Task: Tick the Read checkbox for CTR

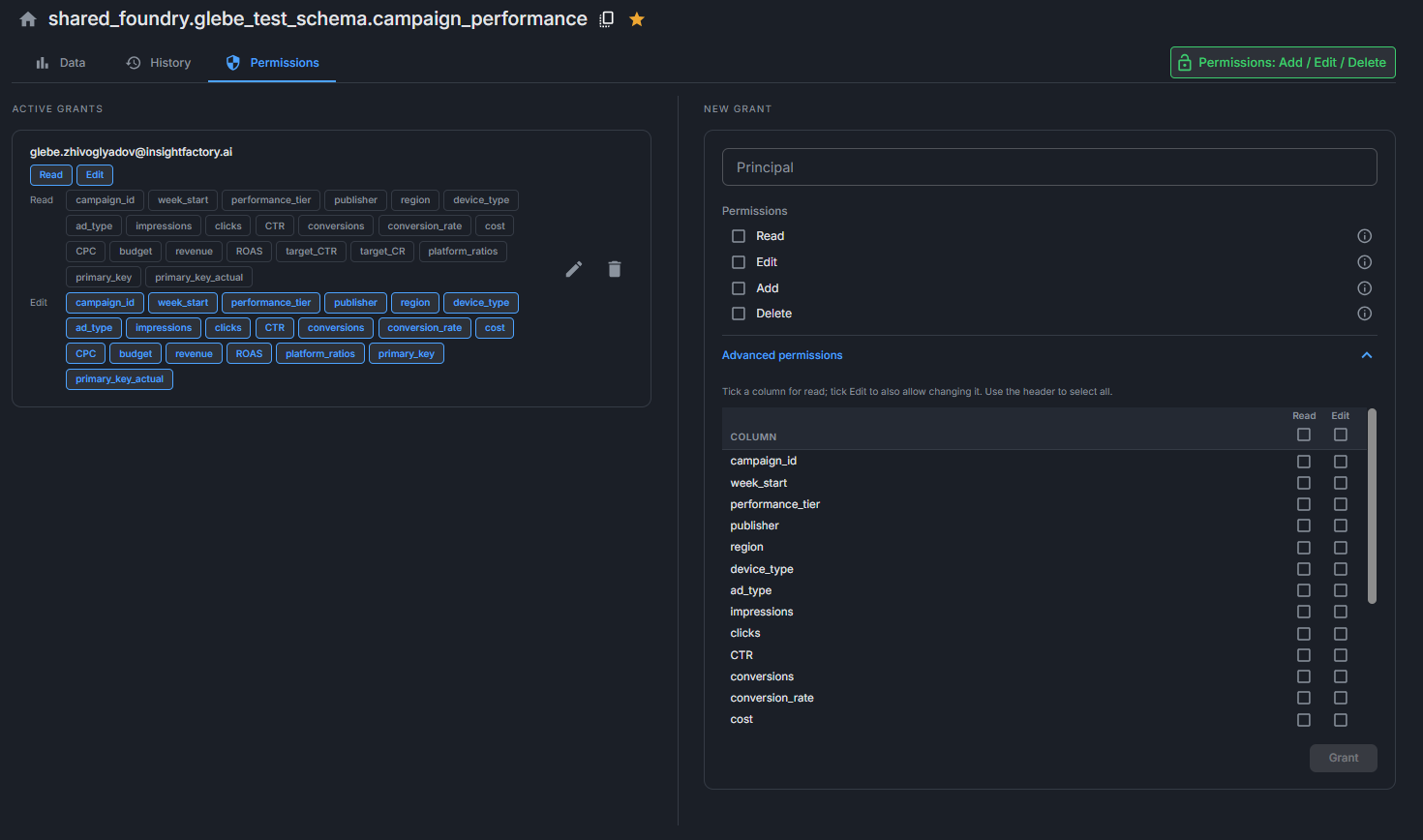Action: (1304, 655)
